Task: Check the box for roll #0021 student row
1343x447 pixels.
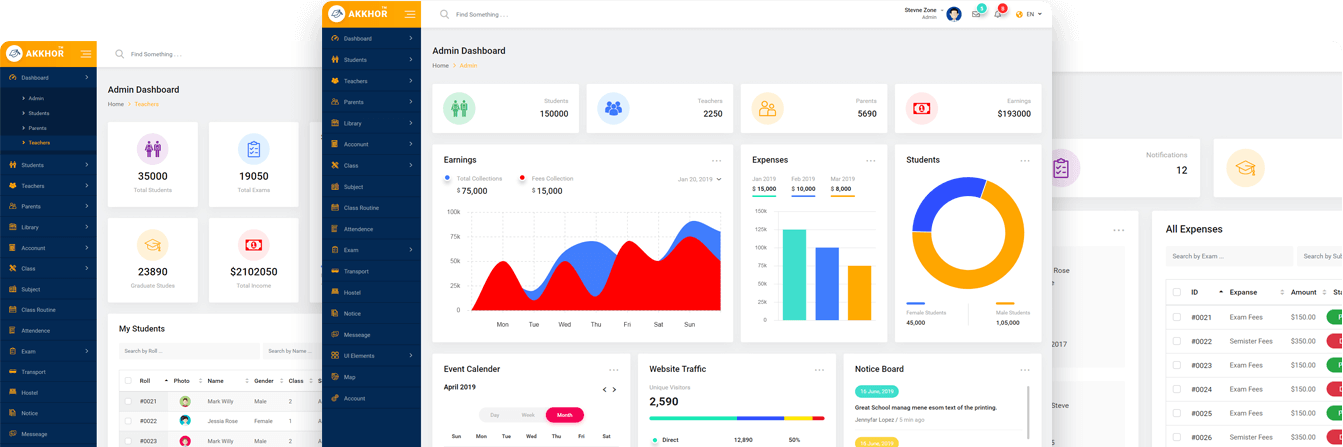Action: click(127, 401)
